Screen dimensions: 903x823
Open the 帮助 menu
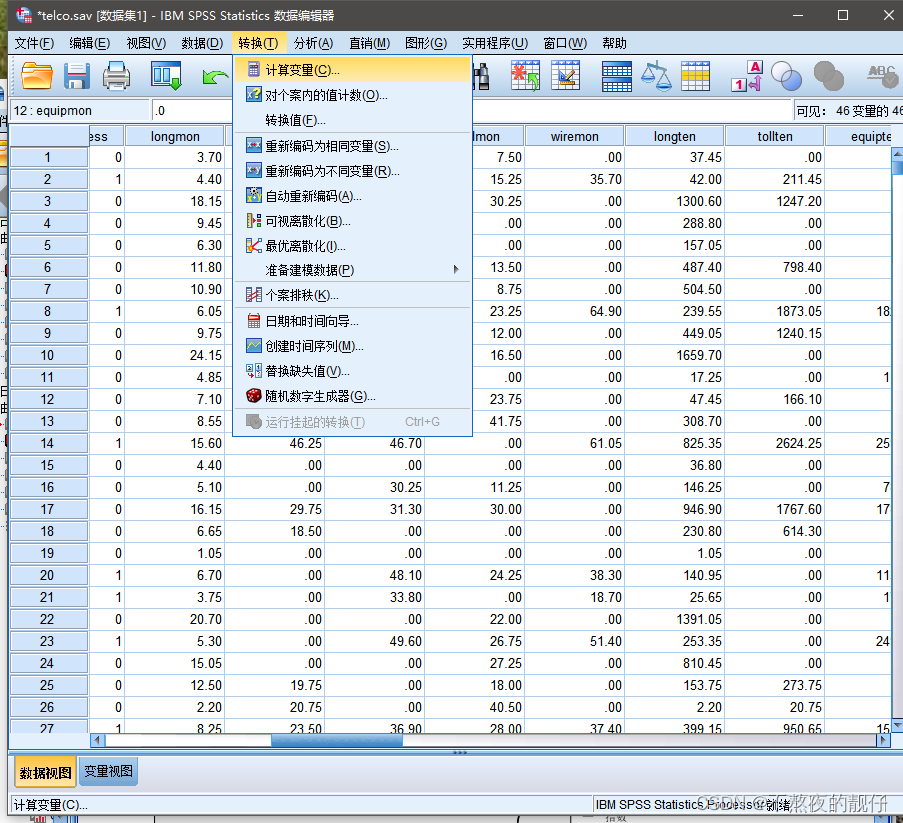614,43
